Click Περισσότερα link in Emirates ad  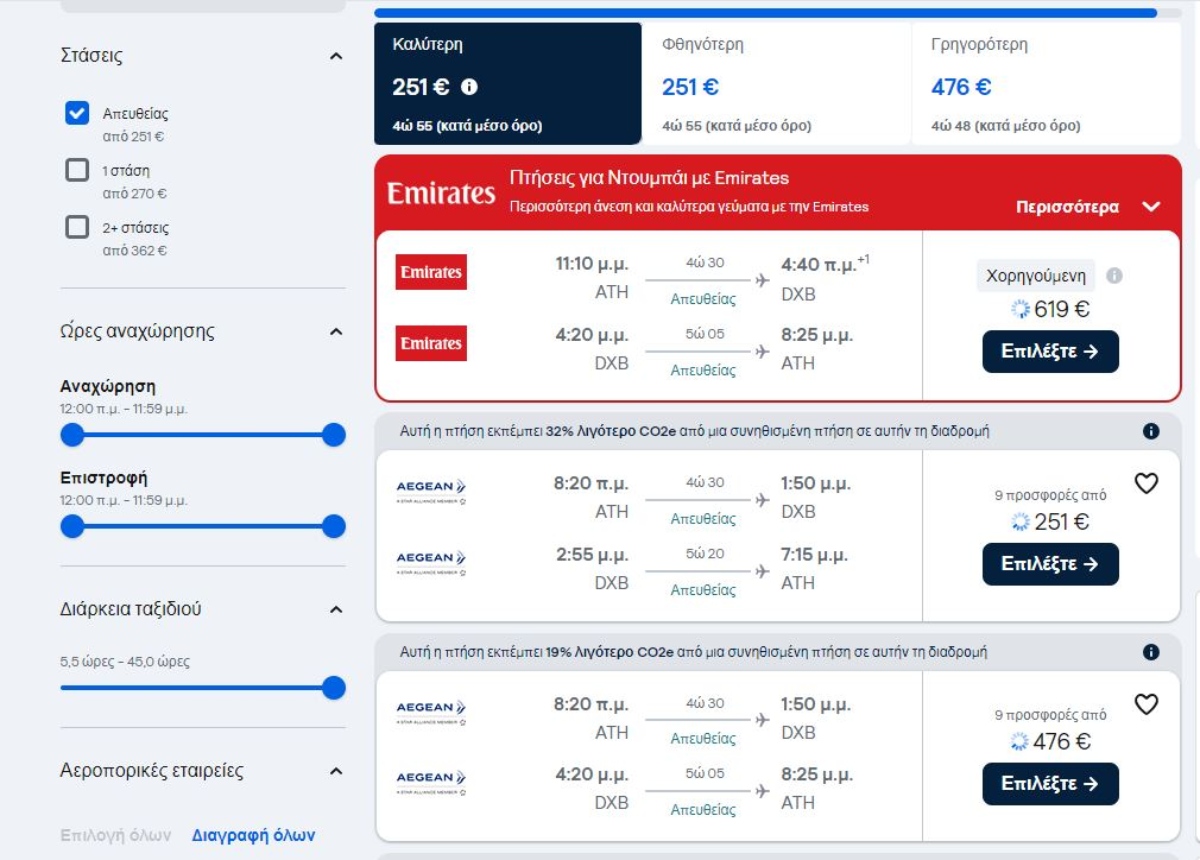point(1067,207)
